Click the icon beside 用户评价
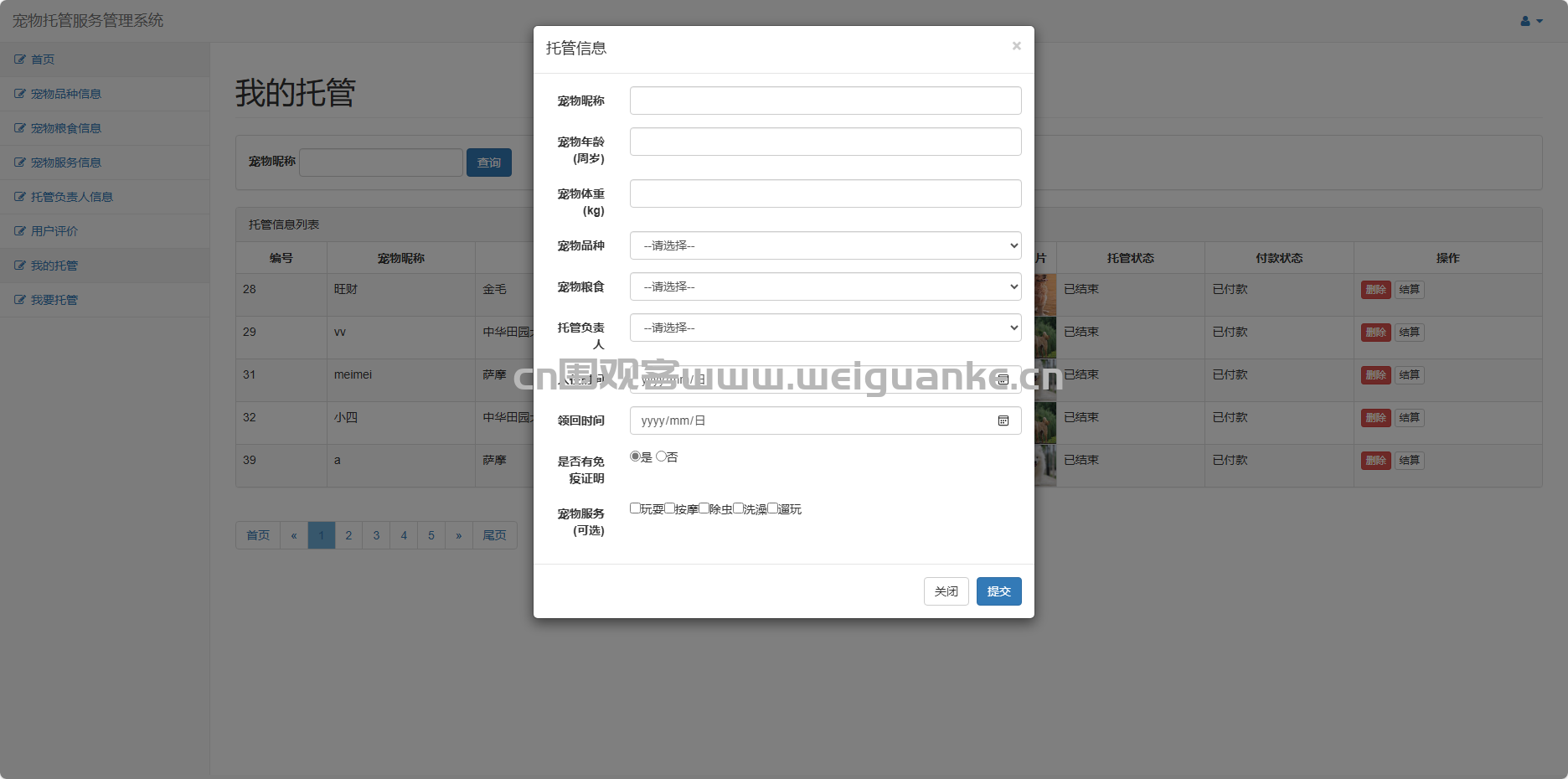Screen dimensions: 1568x779 20,231
